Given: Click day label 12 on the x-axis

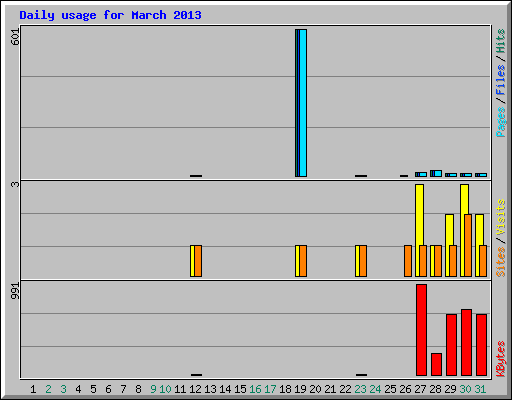Looking at the screenshot, I should pos(195,389).
